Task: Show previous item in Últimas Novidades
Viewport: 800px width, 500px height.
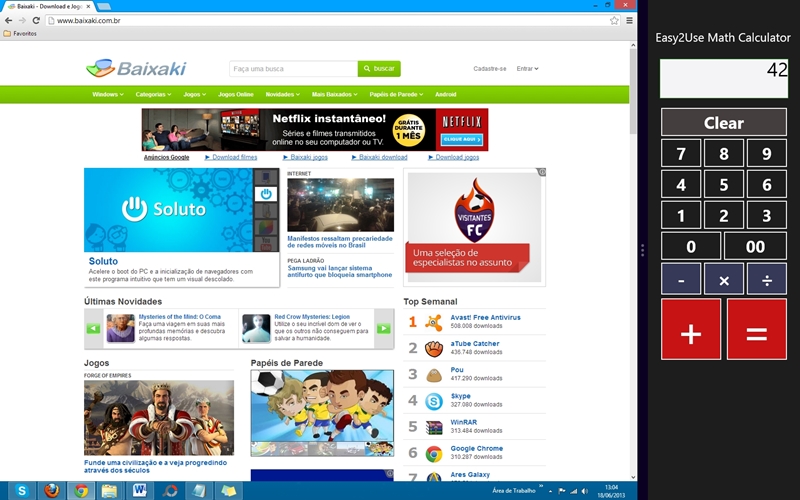Action: pos(93,329)
